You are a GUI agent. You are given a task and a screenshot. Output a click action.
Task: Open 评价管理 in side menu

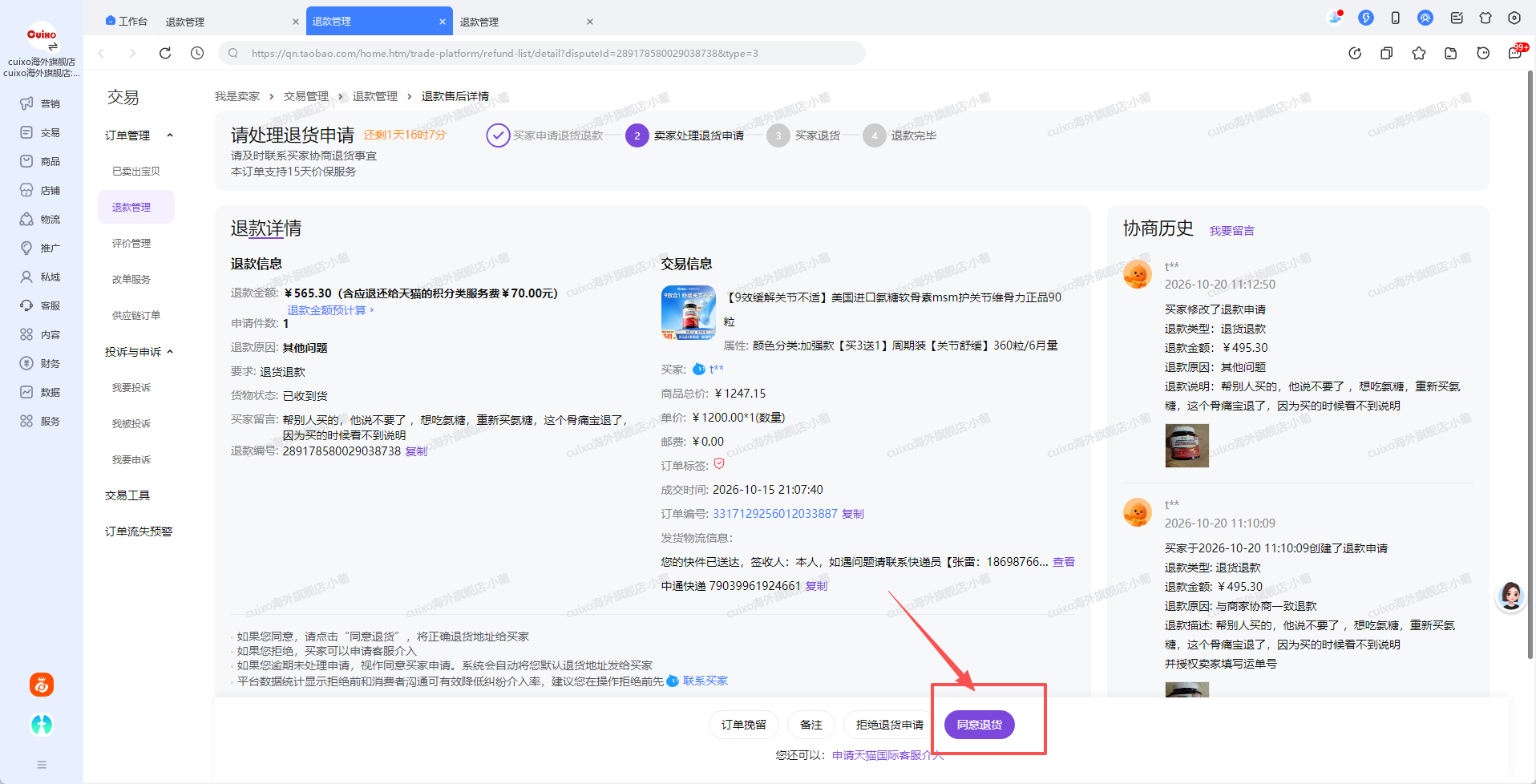click(131, 244)
